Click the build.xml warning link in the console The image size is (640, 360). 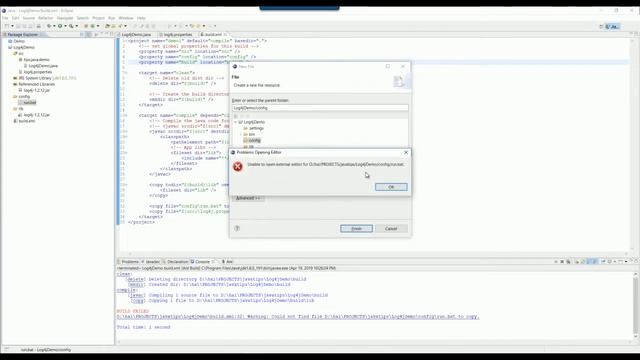pyautogui.click(x=298, y=316)
